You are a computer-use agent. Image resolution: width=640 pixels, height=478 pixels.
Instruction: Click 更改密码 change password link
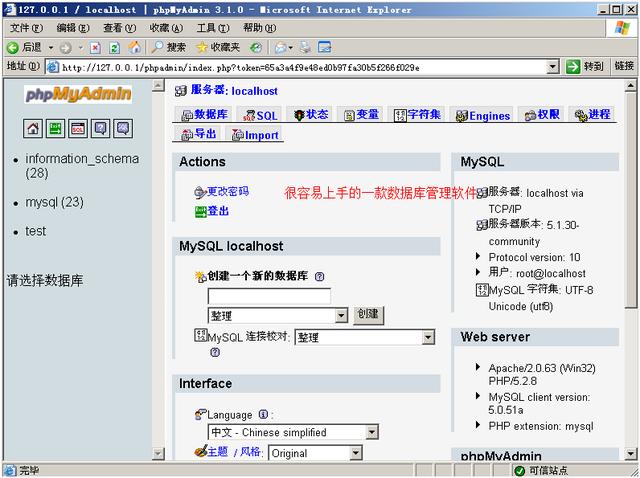pyautogui.click(x=228, y=191)
